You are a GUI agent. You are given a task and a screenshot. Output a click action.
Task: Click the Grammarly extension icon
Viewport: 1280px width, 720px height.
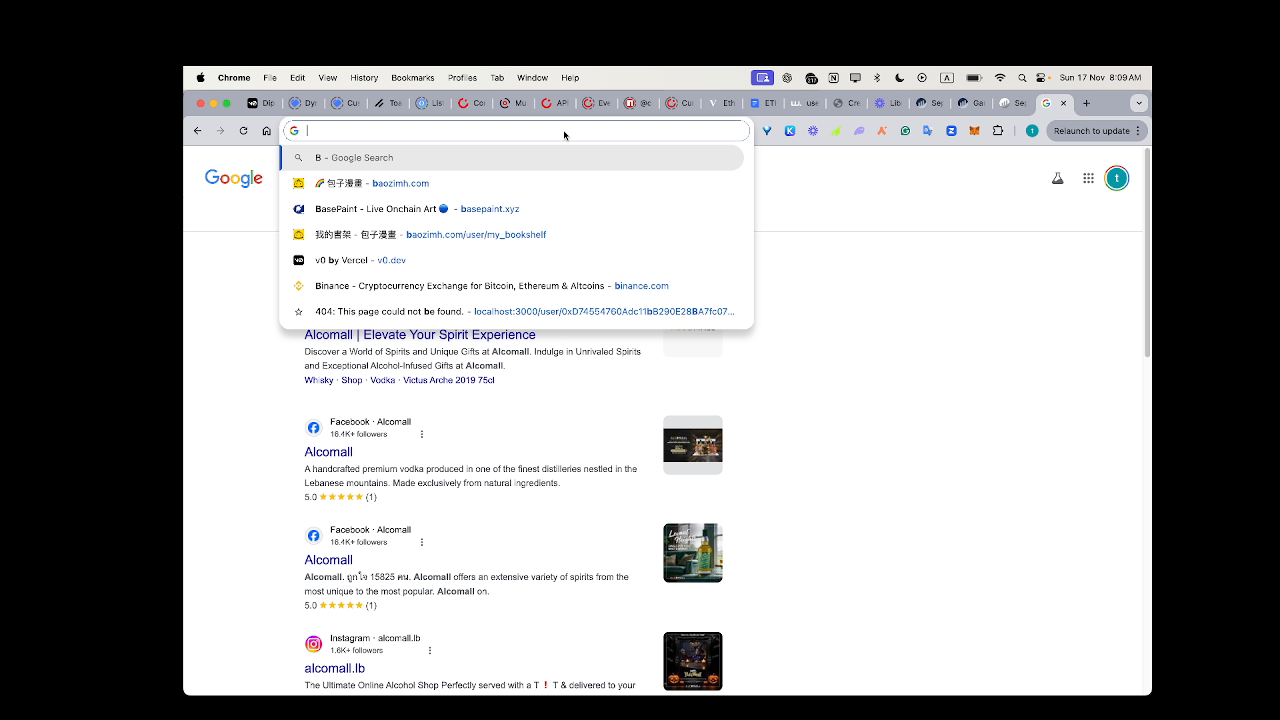tap(905, 131)
